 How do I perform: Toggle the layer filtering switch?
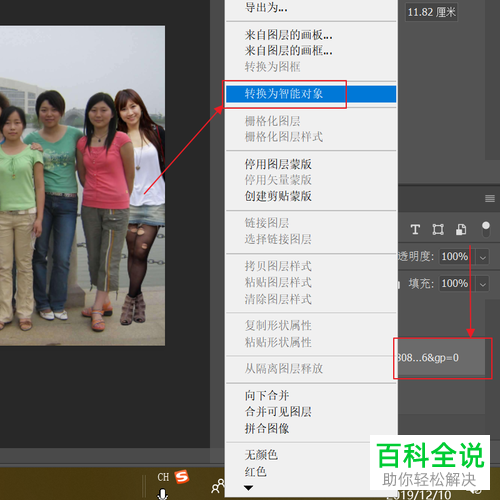point(486,229)
